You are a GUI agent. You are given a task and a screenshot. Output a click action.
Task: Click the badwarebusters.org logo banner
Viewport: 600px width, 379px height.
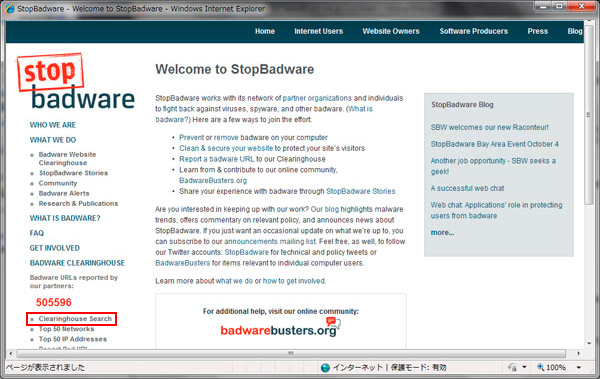pyautogui.click(x=280, y=327)
